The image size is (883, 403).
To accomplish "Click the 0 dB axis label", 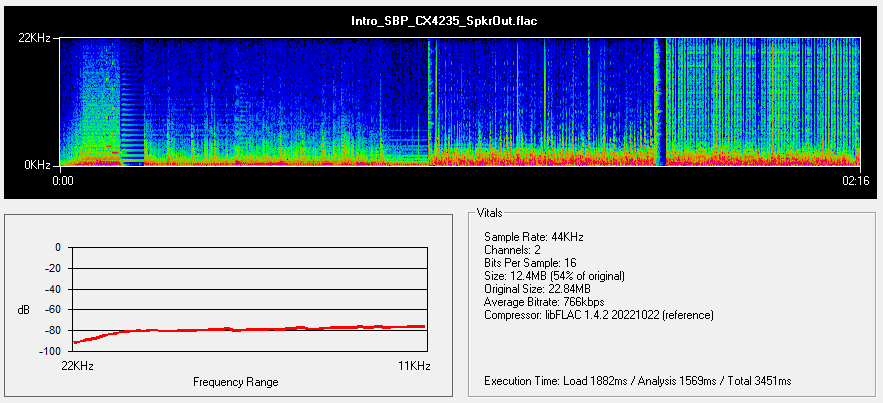I will pyautogui.click(x=57, y=247).
